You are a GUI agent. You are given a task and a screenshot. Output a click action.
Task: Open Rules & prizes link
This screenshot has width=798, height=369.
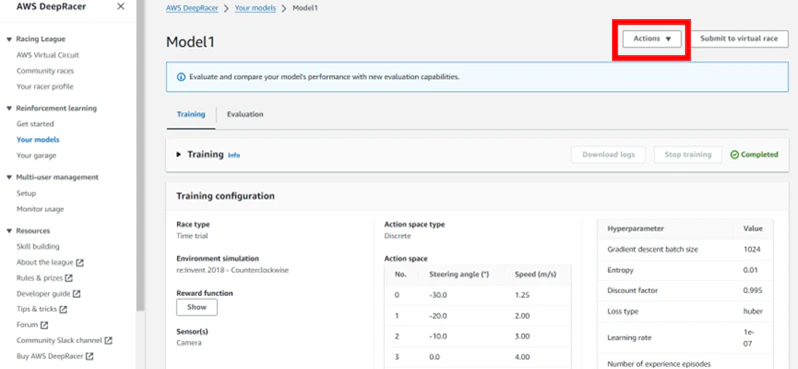[x=40, y=278]
